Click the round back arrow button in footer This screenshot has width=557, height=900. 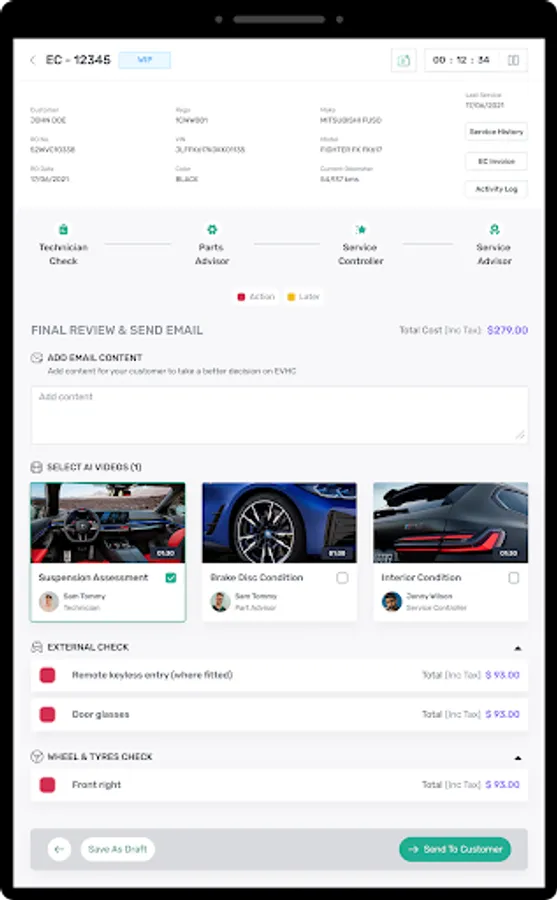[x=59, y=849]
